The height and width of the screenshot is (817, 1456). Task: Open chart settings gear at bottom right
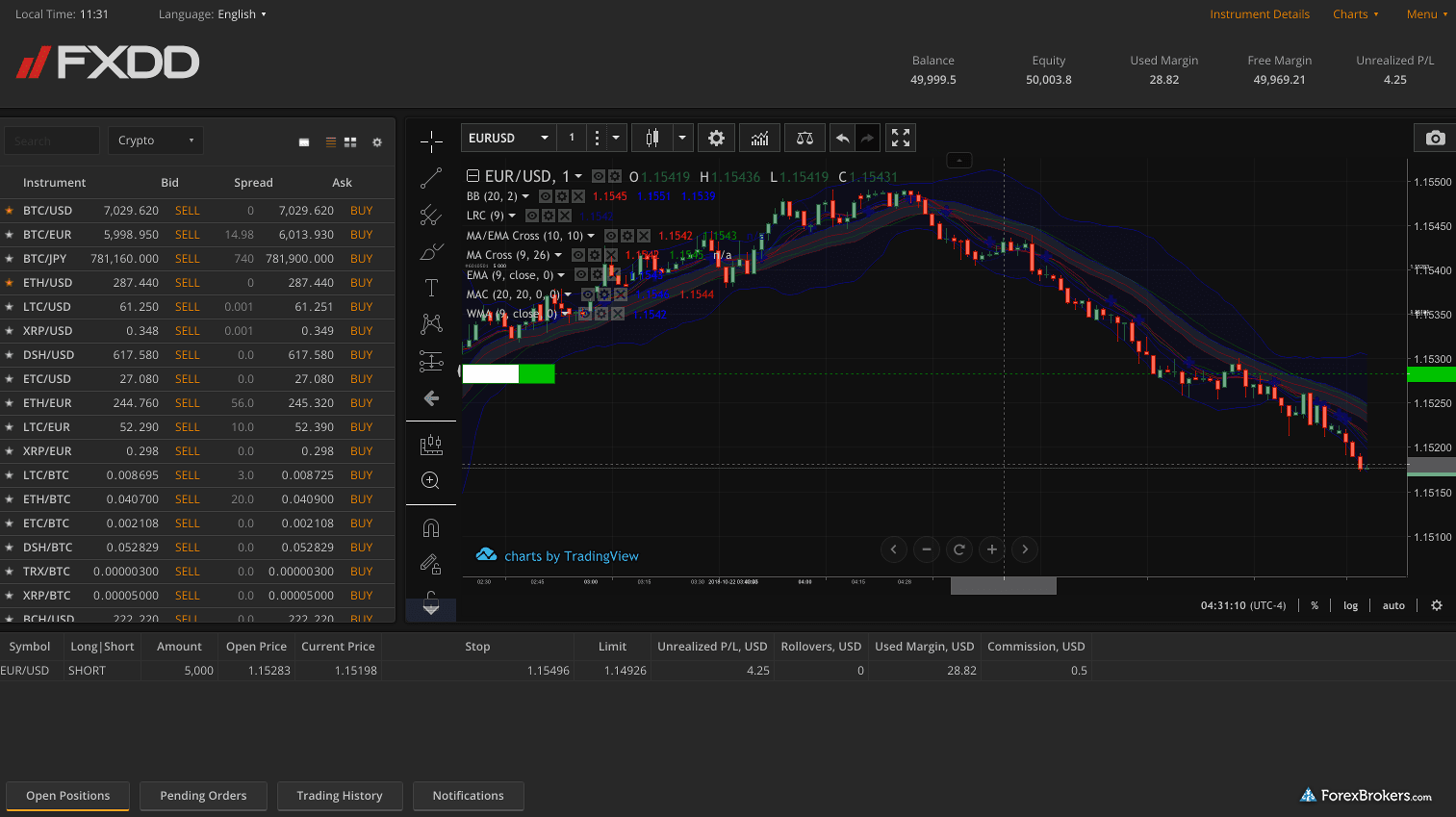(x=1437, y=605)
